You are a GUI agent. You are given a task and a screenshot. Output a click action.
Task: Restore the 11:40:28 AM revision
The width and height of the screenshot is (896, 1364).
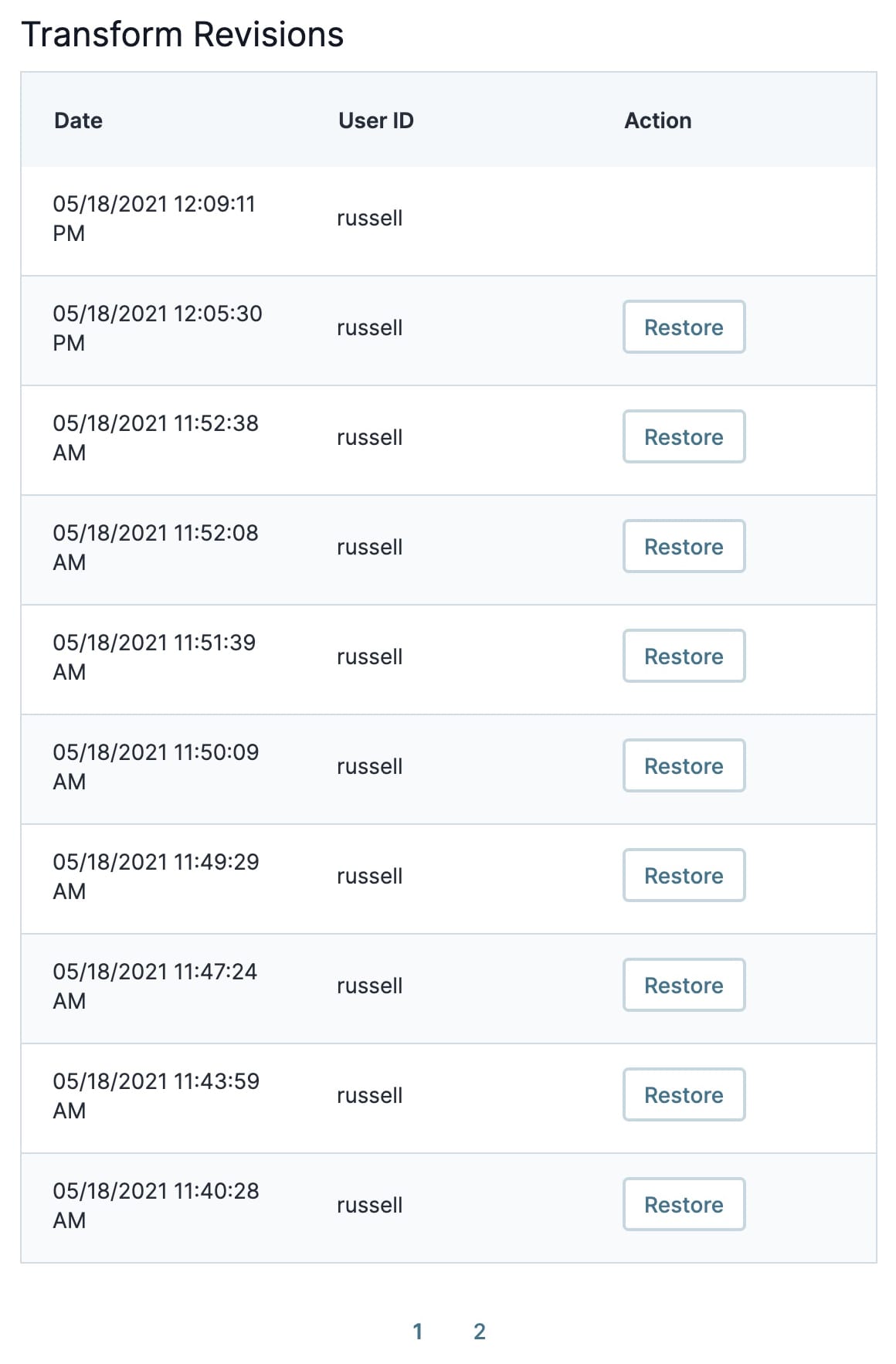pyautogui.click(x=684, y=1205)
